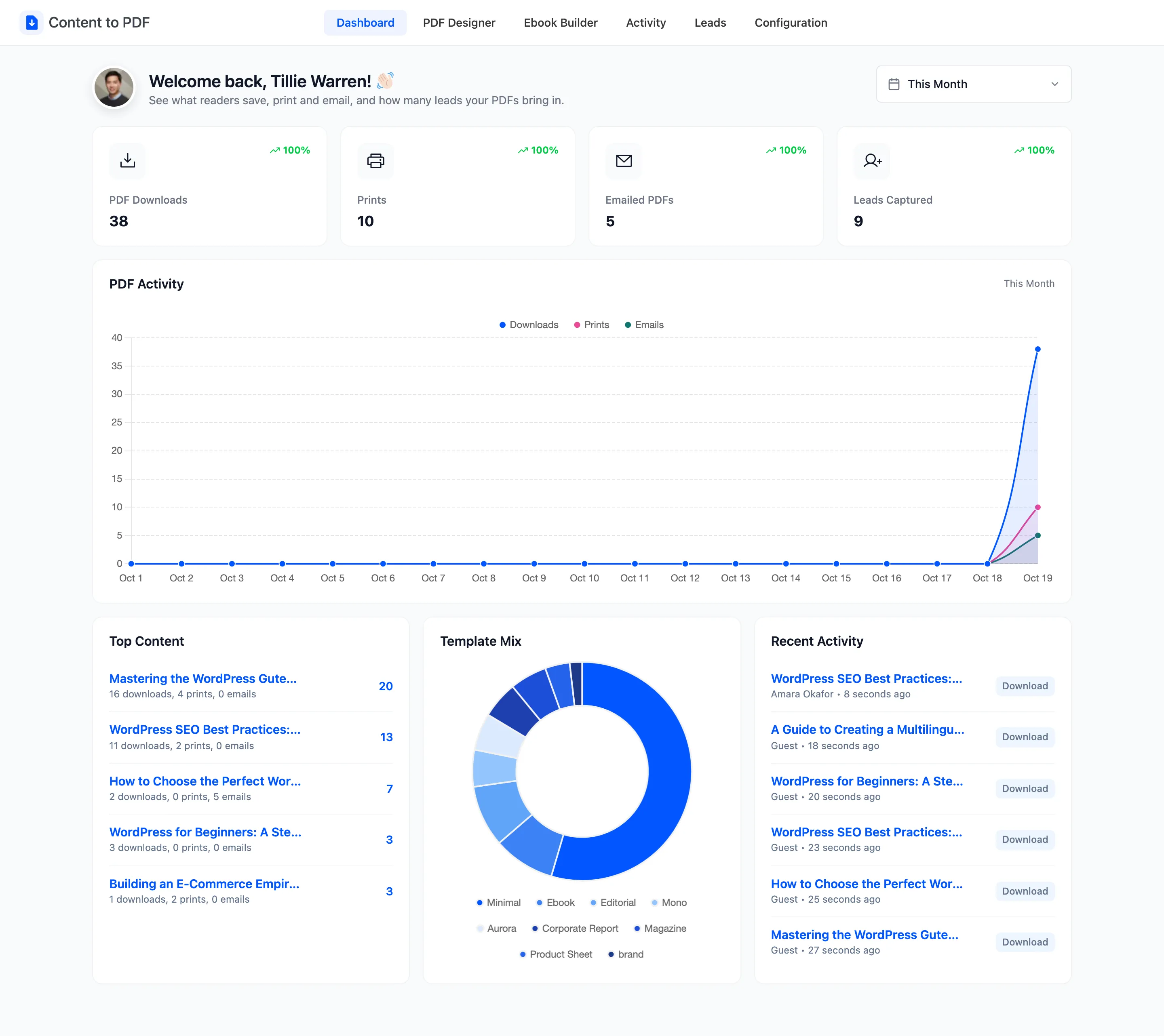The height and width of the screenshot is (1036, 1164).
Task: Toggle the Aurora legend color swatch
Action: [480, 929]
